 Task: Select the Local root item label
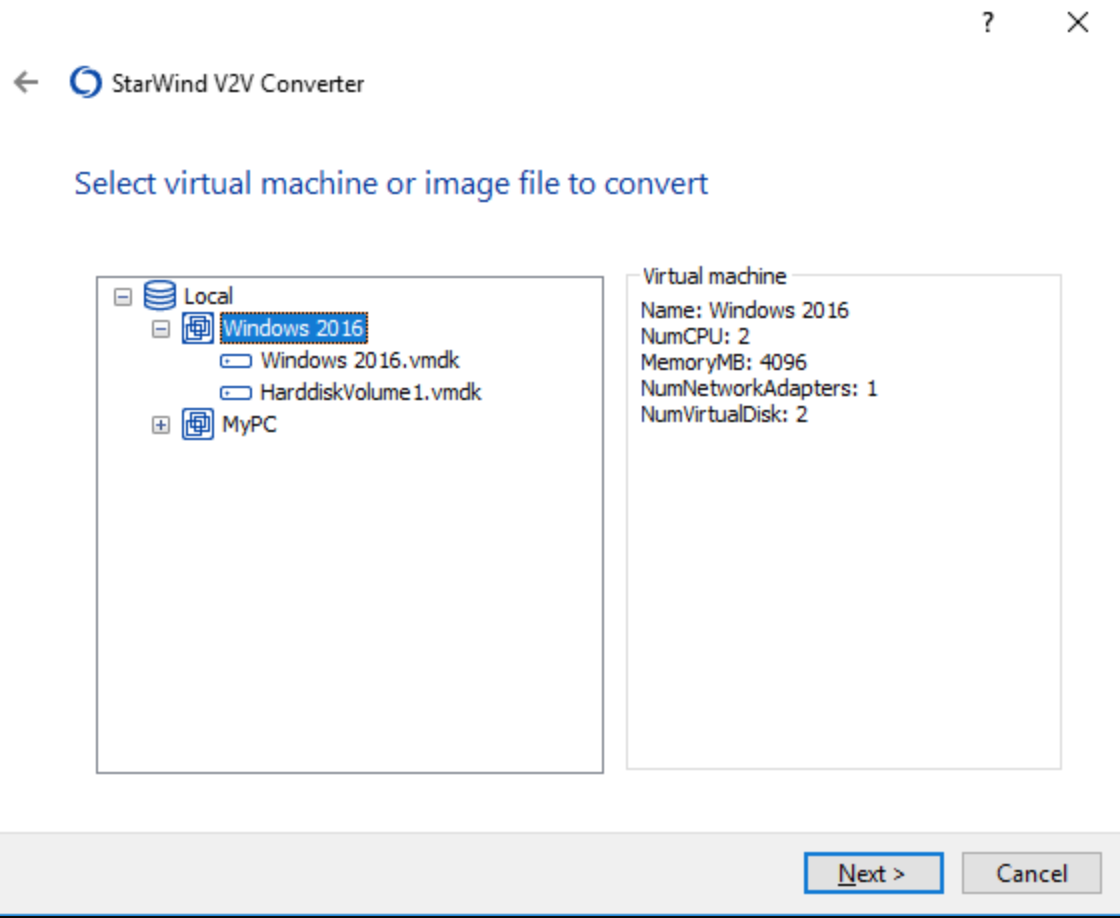[x=208, y=297]
